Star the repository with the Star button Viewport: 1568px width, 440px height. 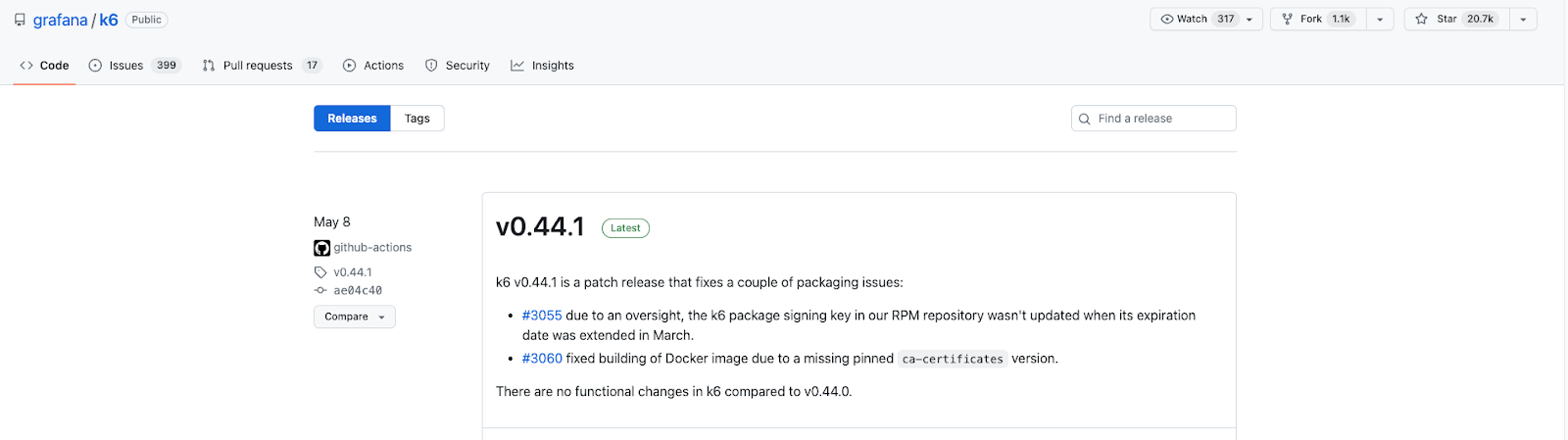(x=1456, y=19)
